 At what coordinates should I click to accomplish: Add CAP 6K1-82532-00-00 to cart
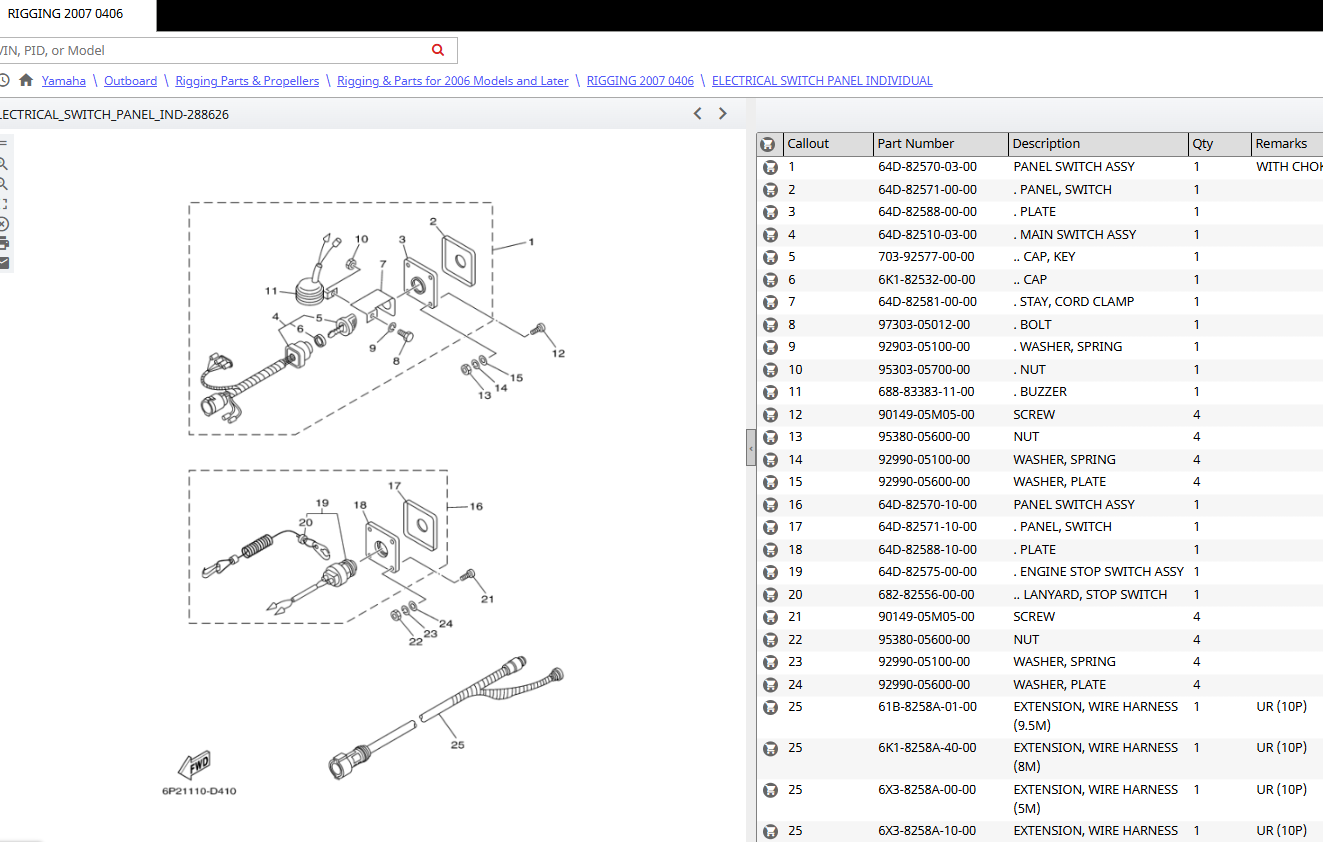[770, 280]
